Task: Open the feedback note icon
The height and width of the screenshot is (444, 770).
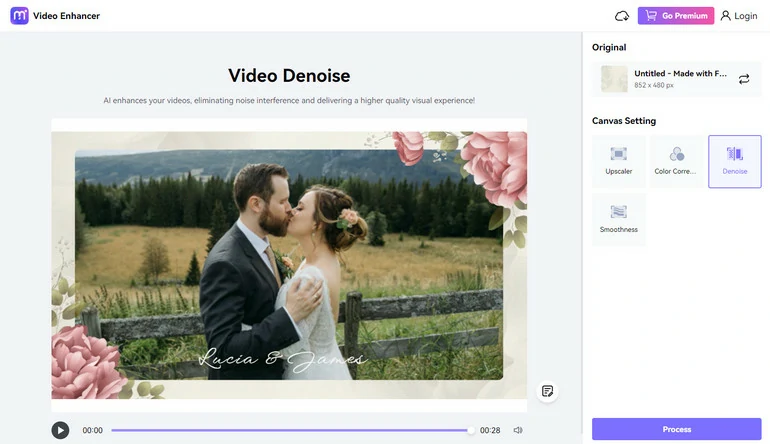Action: click(548, 391)
